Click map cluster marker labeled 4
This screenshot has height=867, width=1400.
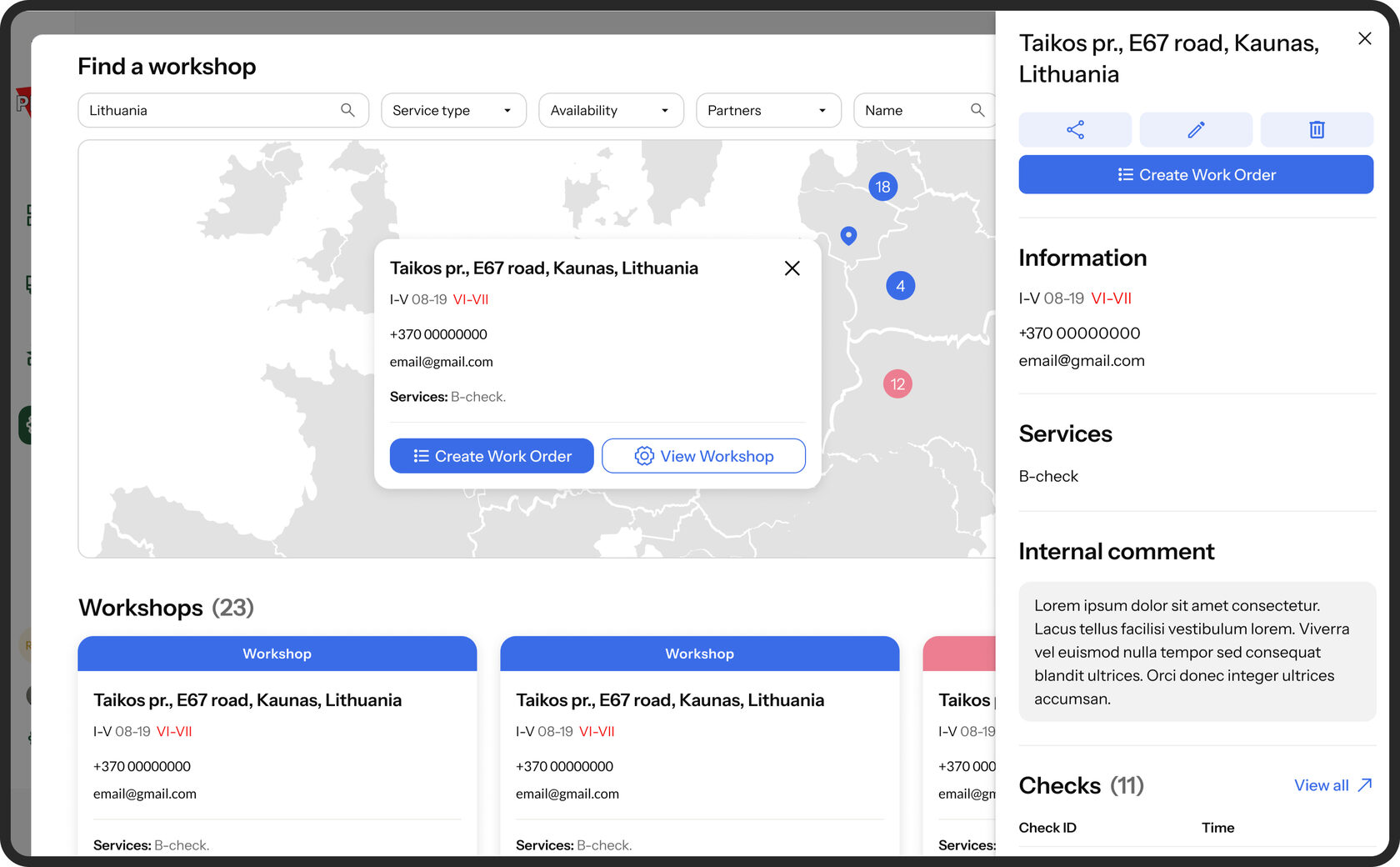(x=900, y=286)
